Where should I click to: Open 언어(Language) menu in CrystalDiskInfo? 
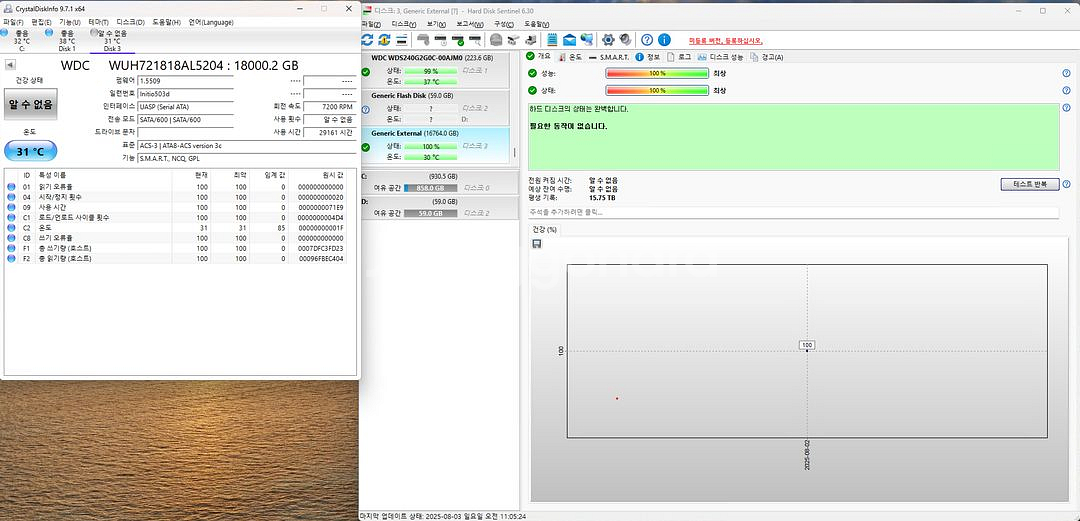pyautogui.click(x=211, y=22)
